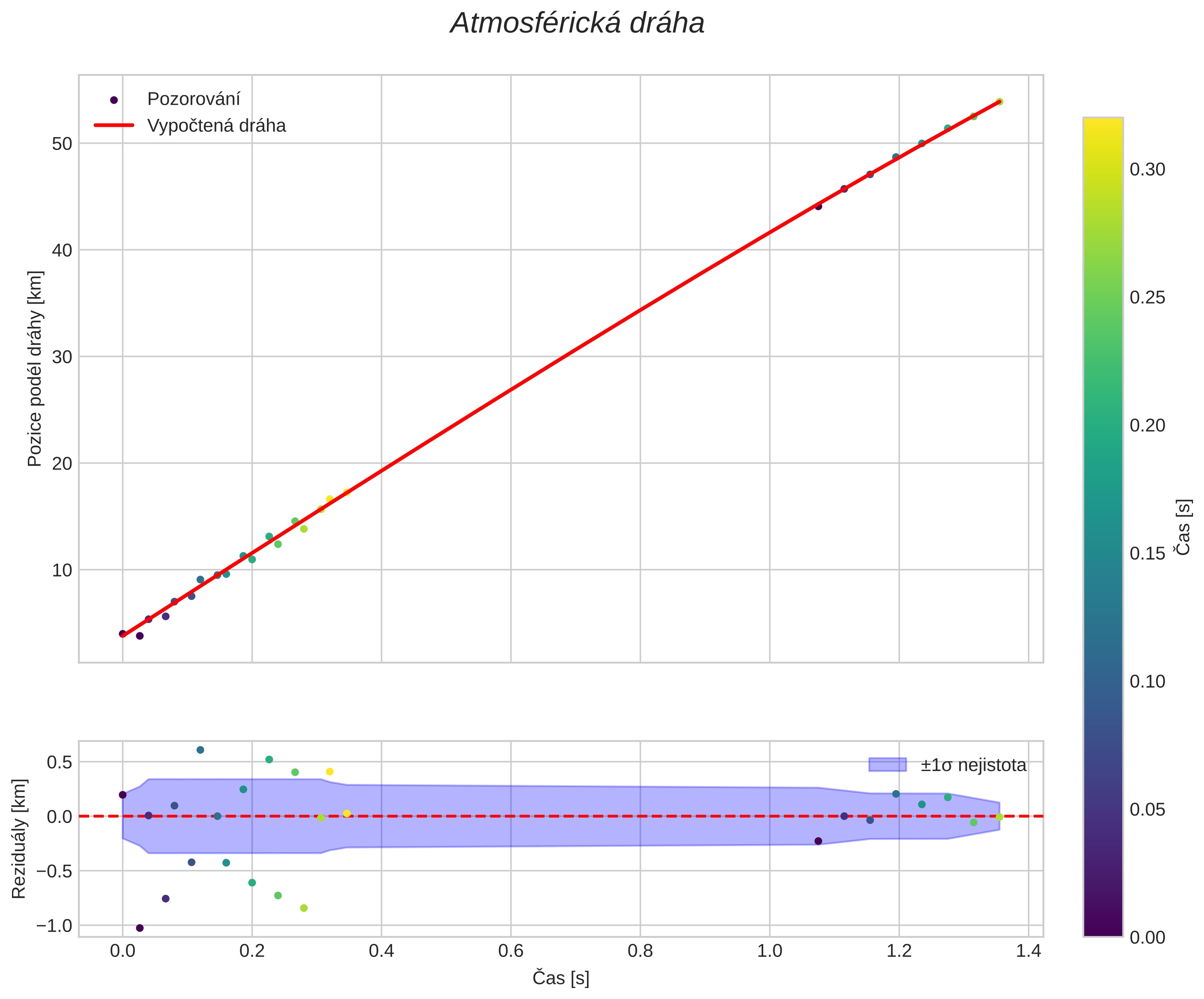Click the 'Rezidualy [km]' y-axis label
Viewport: 1204px width, 999px height.
pos(19,838)
